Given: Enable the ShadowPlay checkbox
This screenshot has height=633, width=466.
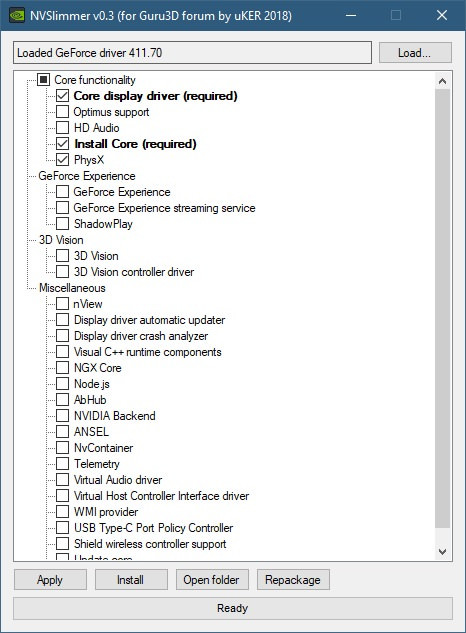Looking at the screenshot, I should (x=62, y=224).
